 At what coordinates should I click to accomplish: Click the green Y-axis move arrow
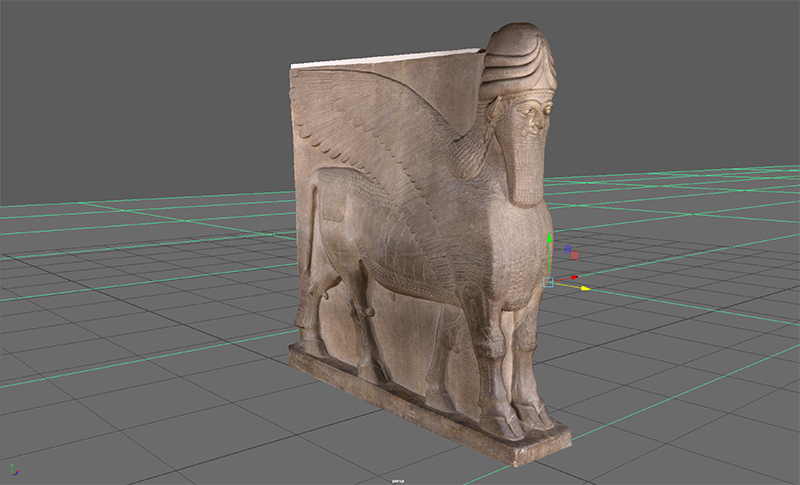(x=549, y=238)
